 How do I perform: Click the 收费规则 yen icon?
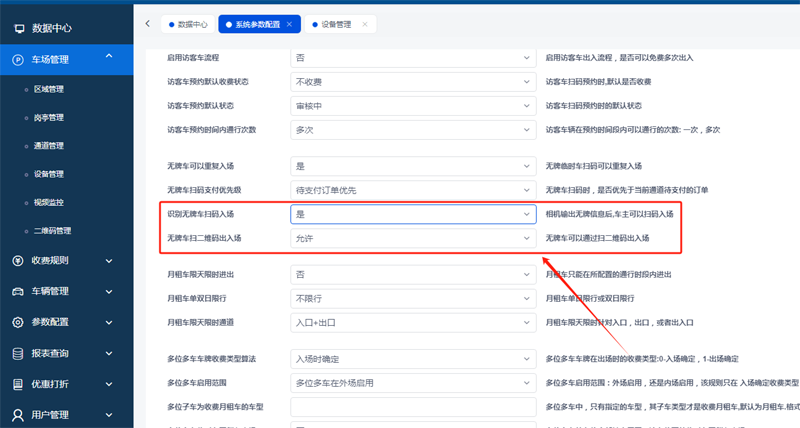click(18, 261)
